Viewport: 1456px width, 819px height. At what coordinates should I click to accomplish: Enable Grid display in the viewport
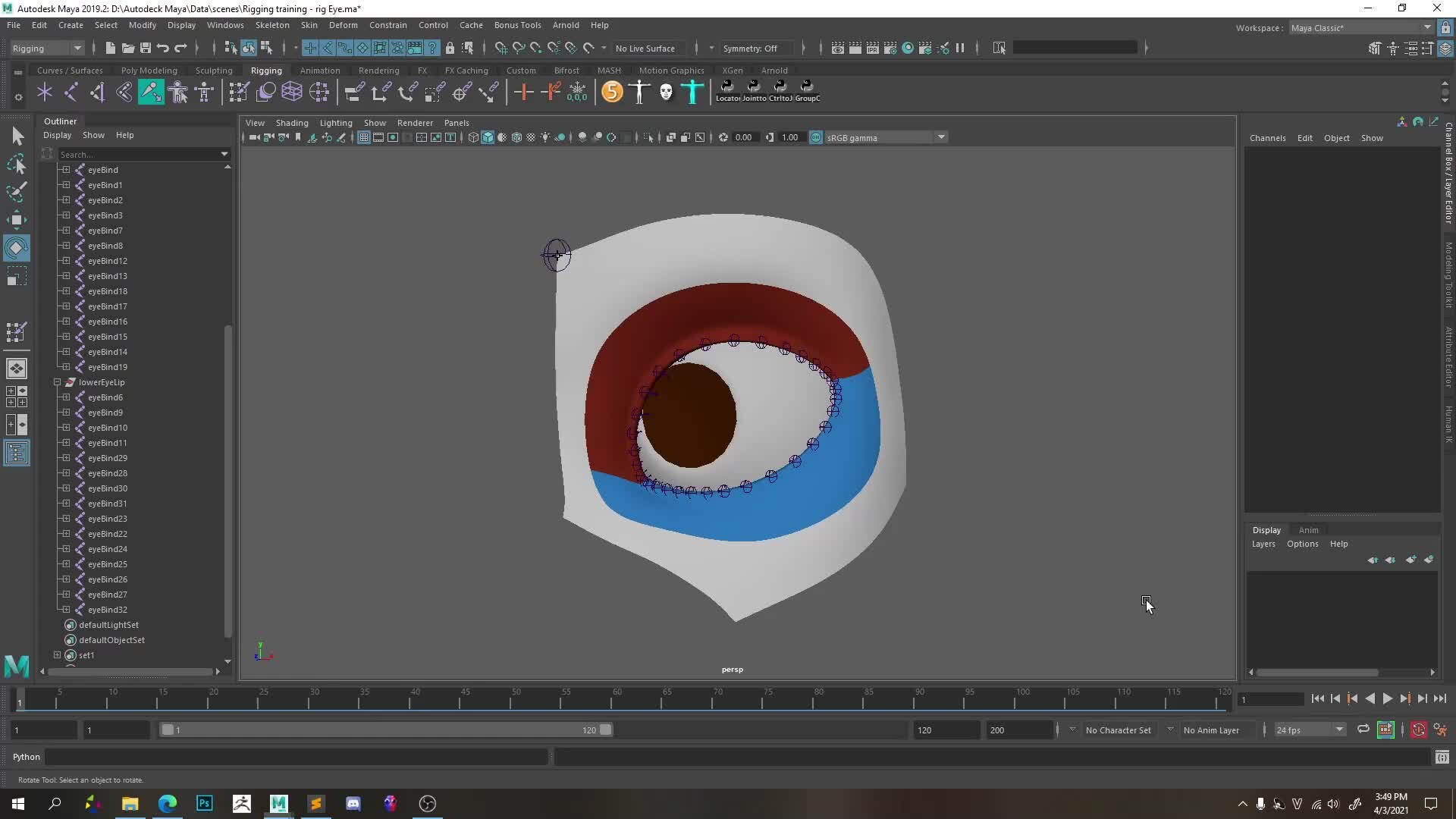pos(364,137)
